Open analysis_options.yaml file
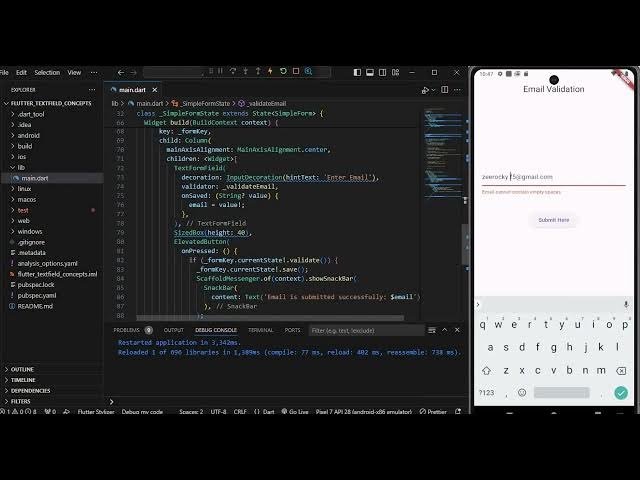 pyautogui.click(x=47, y=263)
